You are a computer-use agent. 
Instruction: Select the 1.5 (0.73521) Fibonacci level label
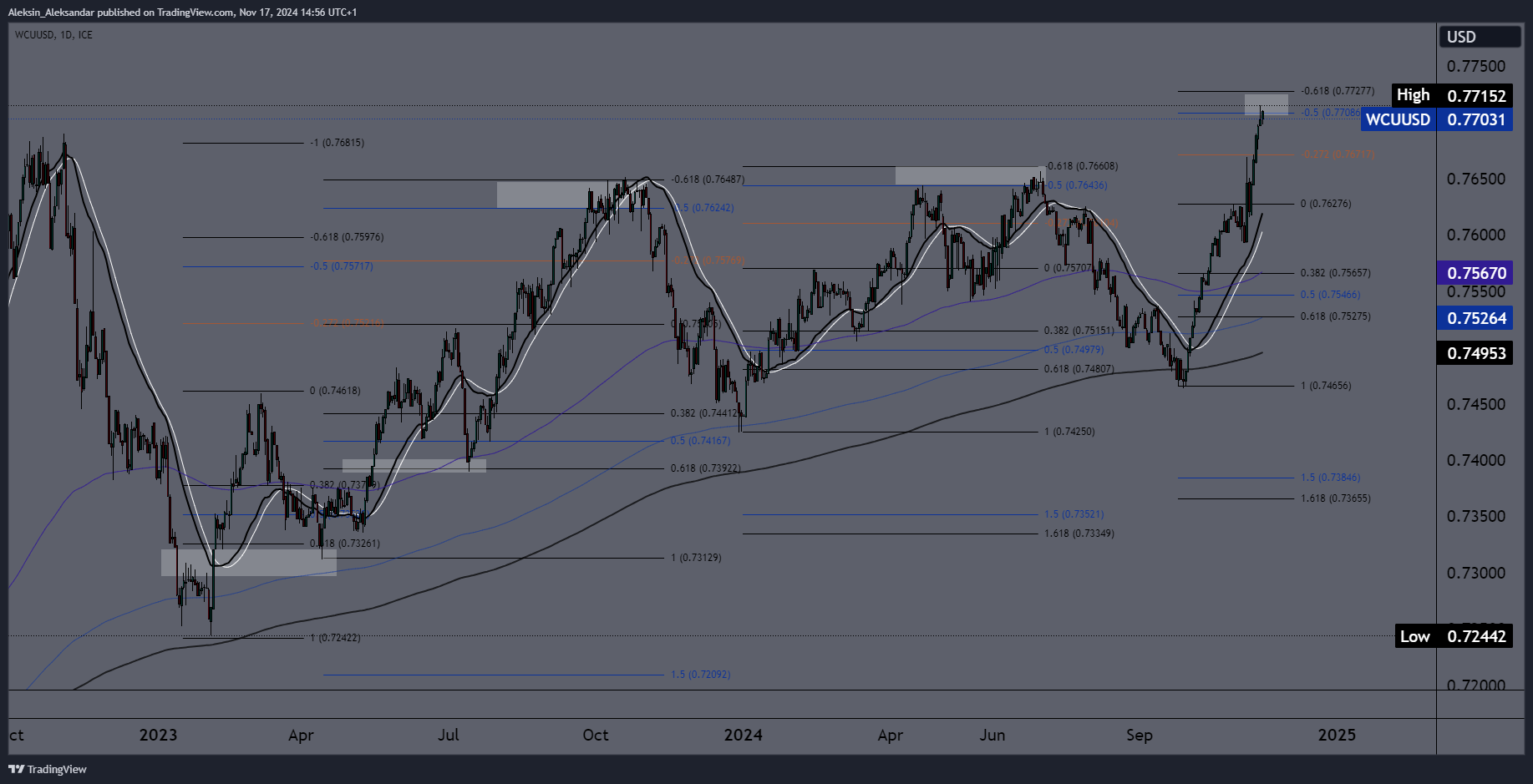point(1074,514)
